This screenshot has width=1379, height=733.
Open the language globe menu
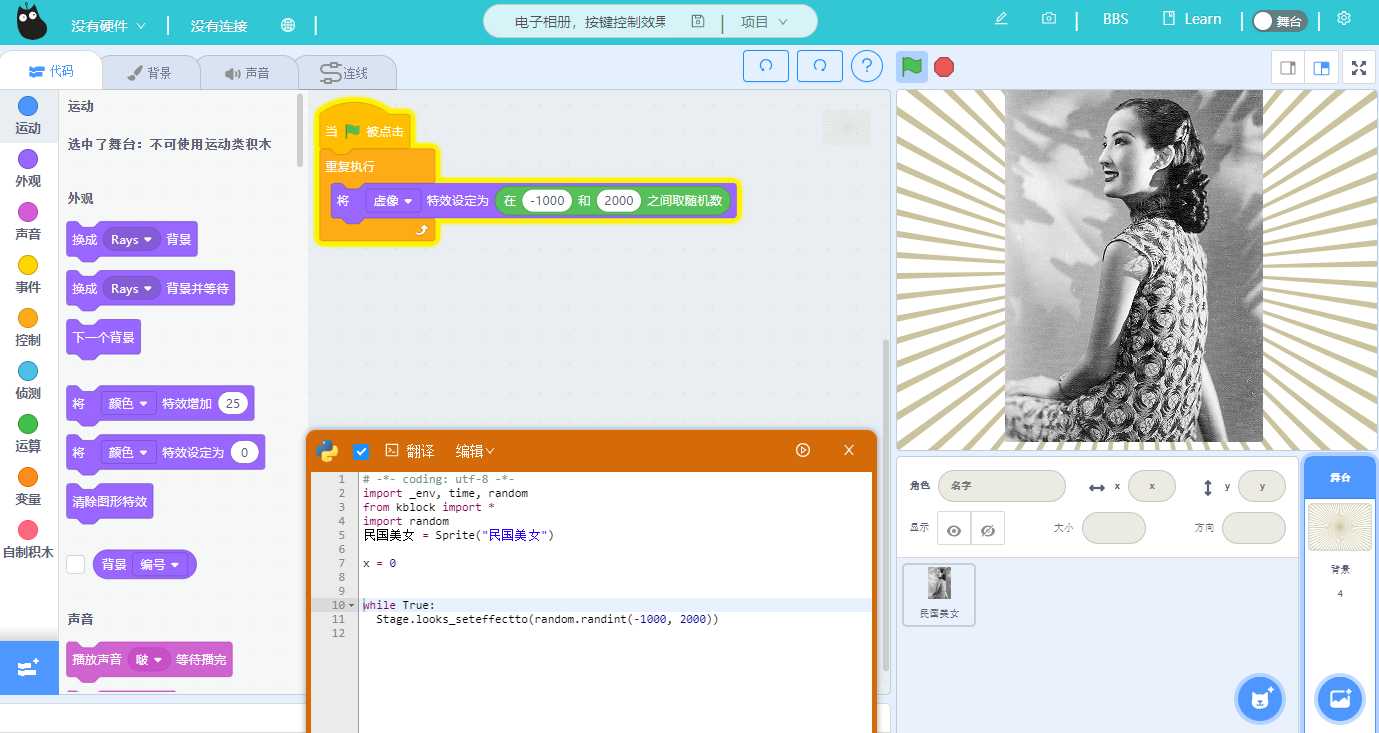pos(288,25)
